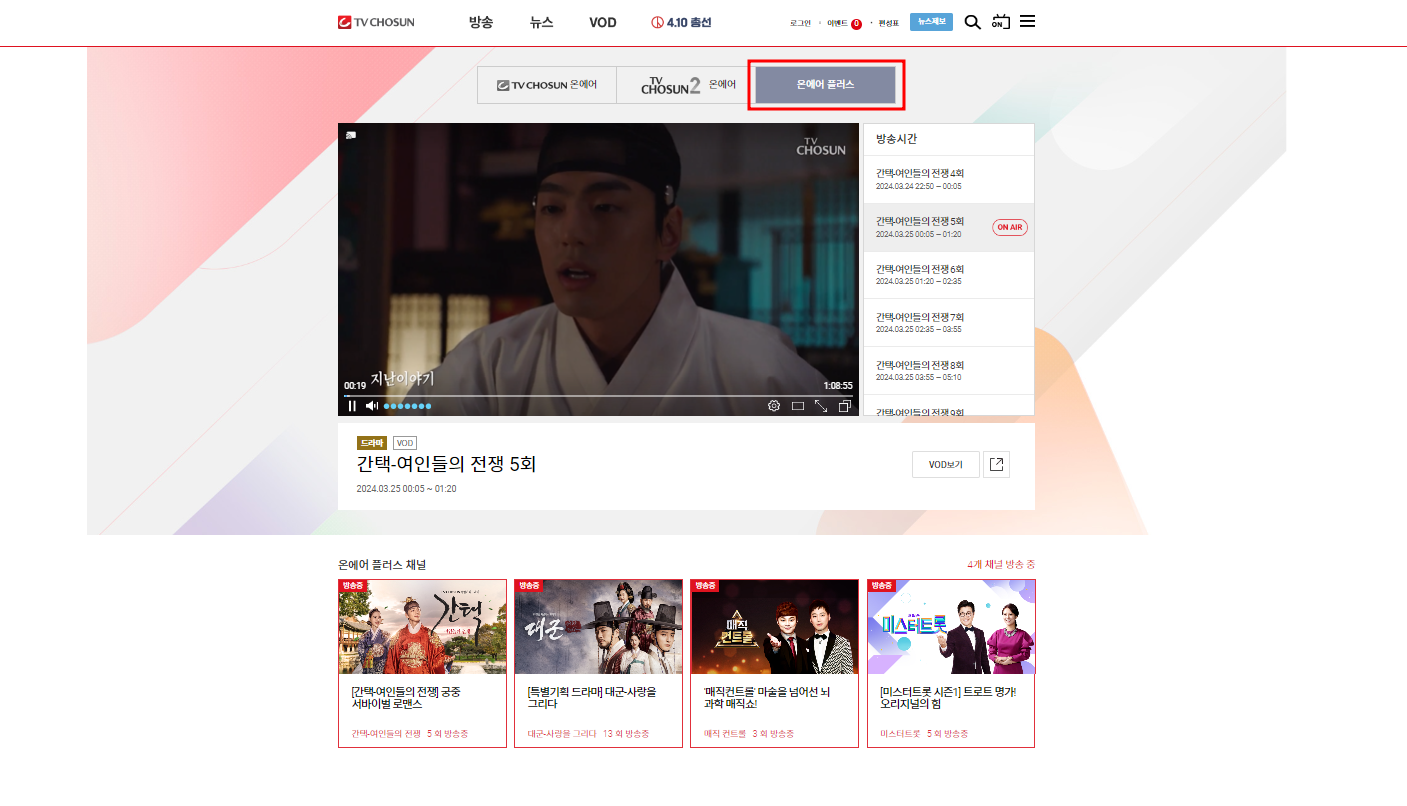The width and height of the screenshot is (1407, 806).
Task: Click title 매직컨트롤 마술을 넘어선 뇌과학 매직쇼
Action: [x=767, y=697]
